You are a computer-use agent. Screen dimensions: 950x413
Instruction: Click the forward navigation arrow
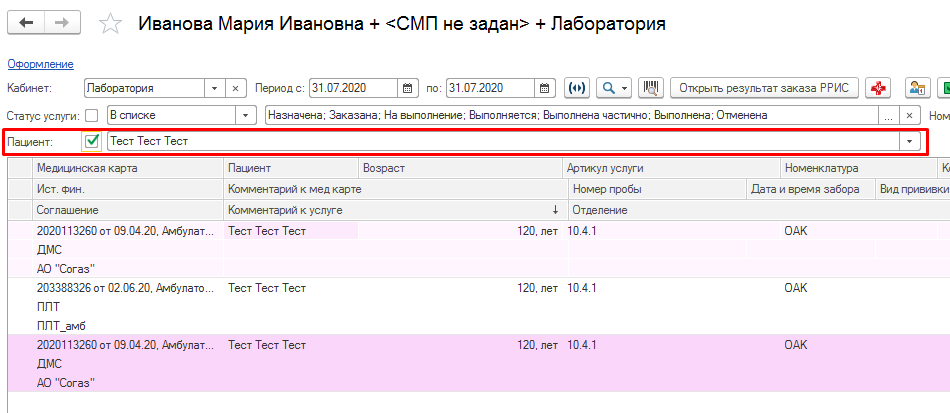(61, 22)
